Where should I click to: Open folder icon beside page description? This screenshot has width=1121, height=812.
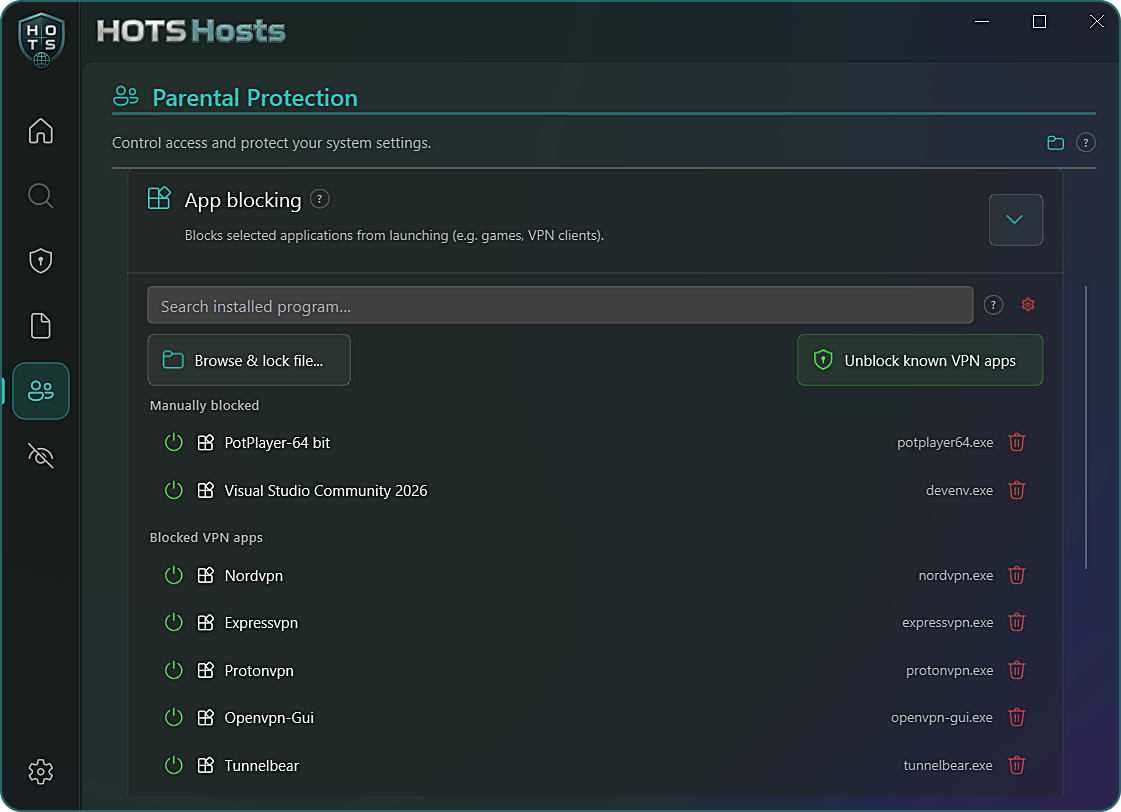pyautogui.click(x=1055, y=143)
